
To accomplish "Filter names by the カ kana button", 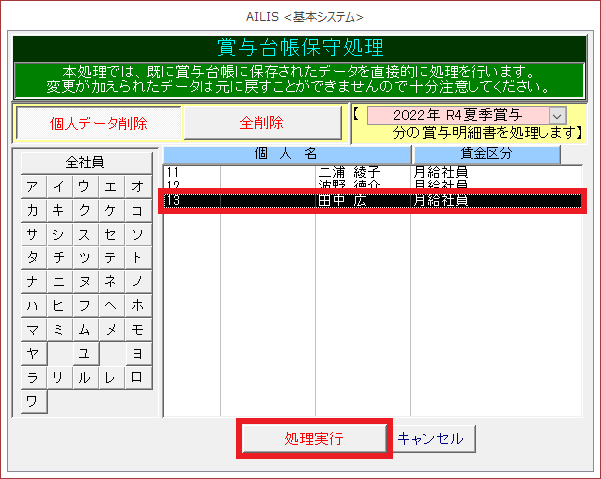I will pos(33,210).
